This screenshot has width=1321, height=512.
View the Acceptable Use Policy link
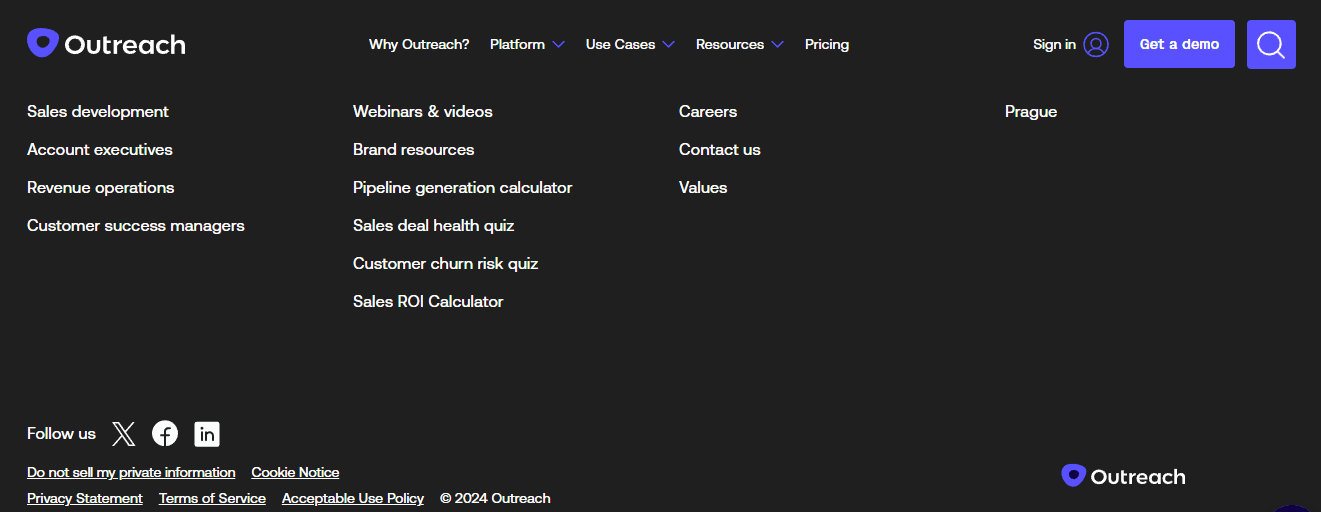(353, 498)
